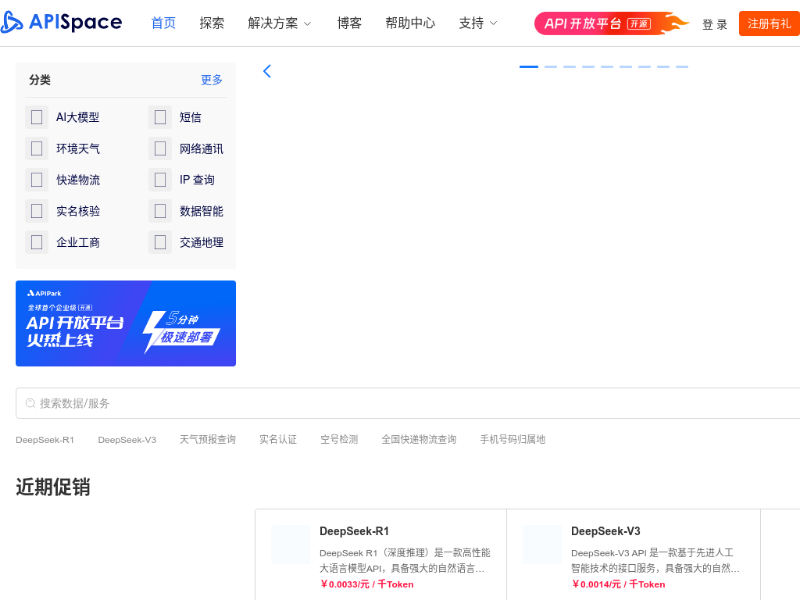Expand the 支持 dropdown menu
Image resolution: width=800 pixels, height=600 pixels.
coord(478,23)
